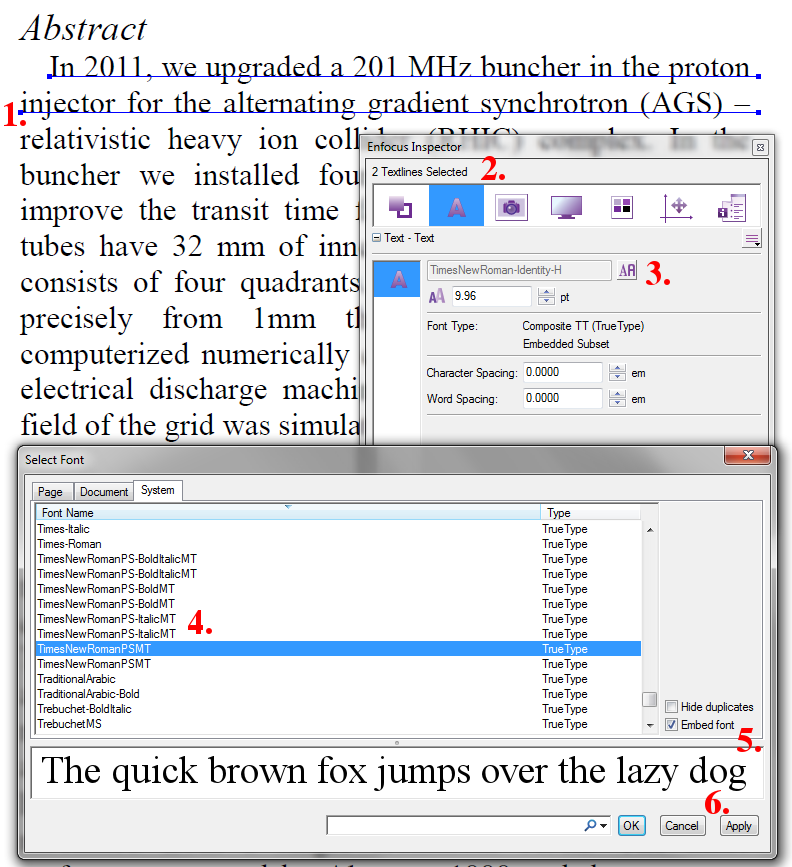Click the font list scrollbar thumb

point(649,699)
